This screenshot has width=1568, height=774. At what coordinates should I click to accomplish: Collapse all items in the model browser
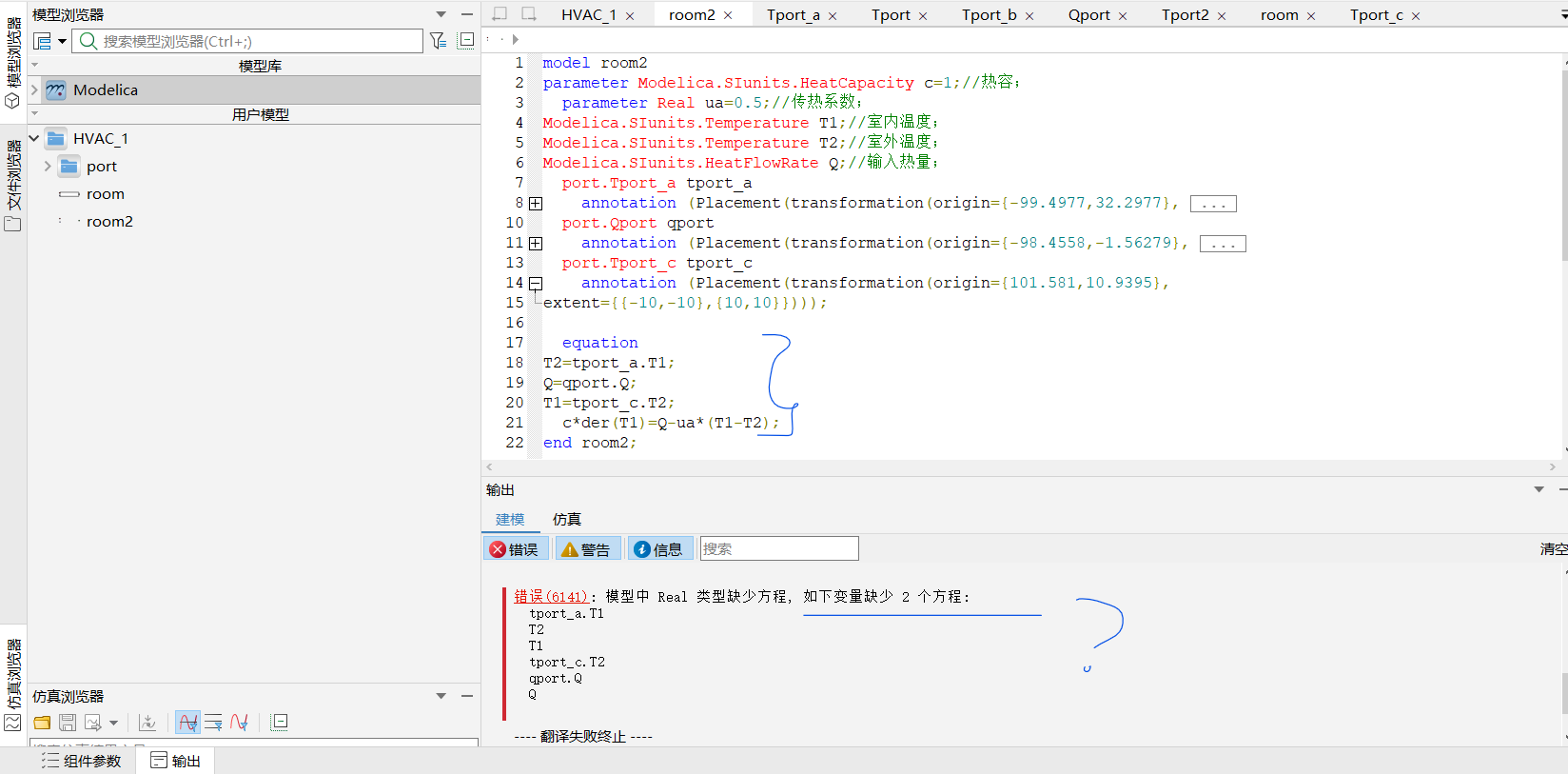click(465, 40)
